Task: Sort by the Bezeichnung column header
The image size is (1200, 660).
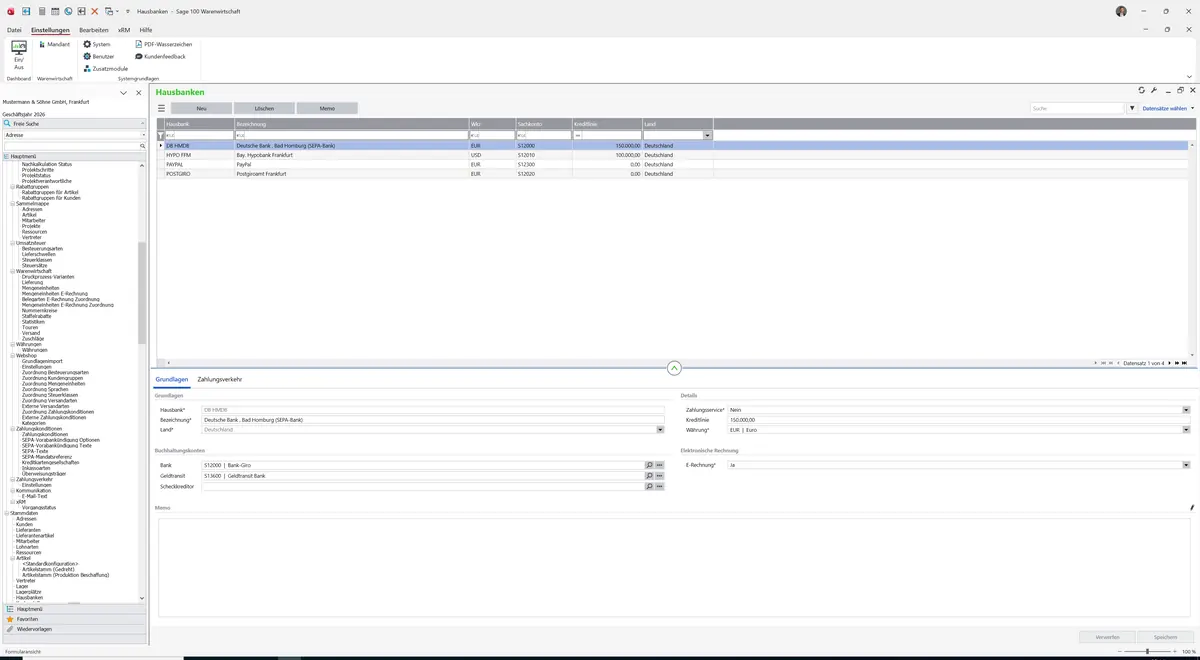Action: coord(351,124)
